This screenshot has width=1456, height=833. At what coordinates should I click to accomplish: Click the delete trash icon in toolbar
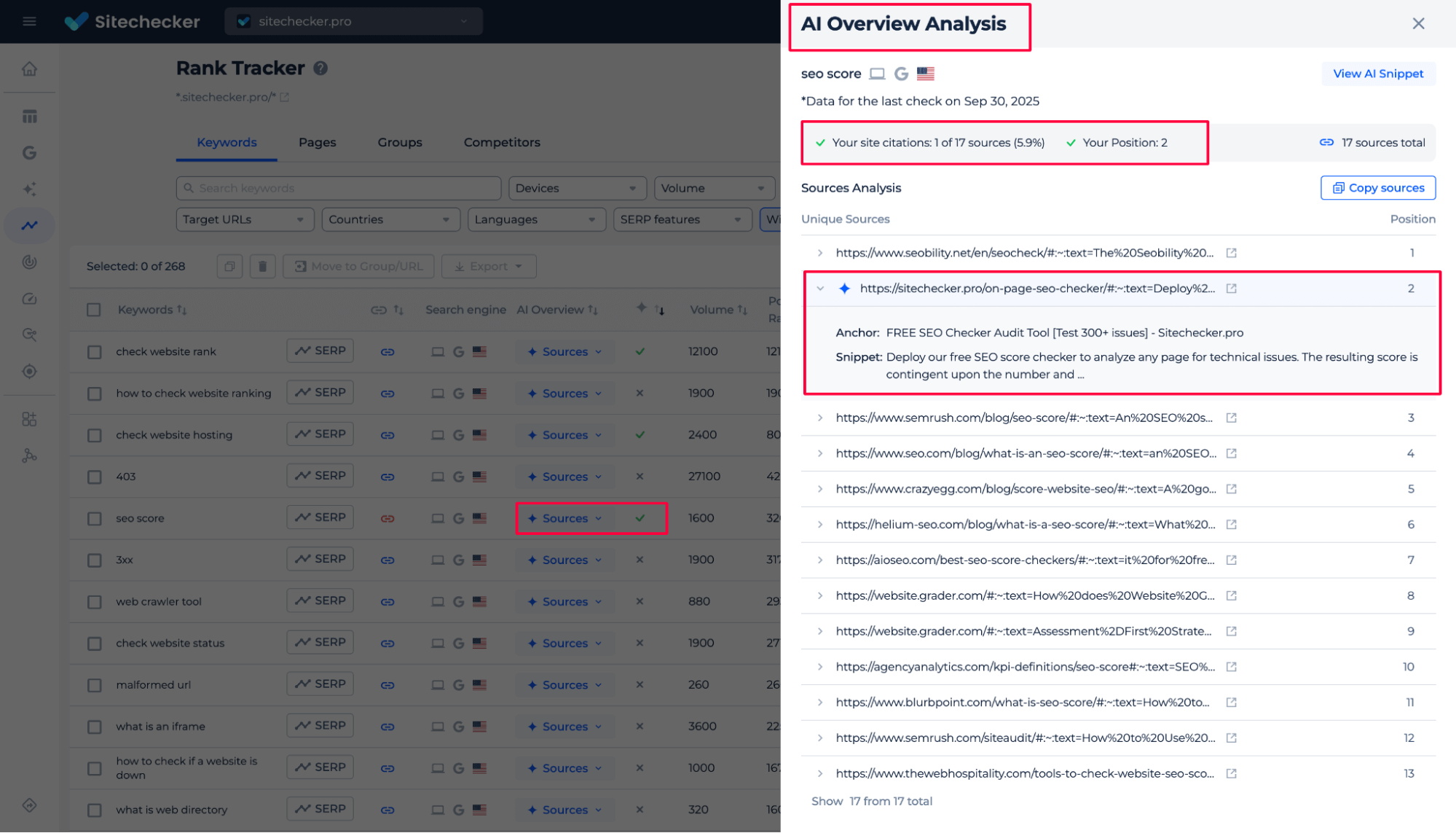pos(262,266)
